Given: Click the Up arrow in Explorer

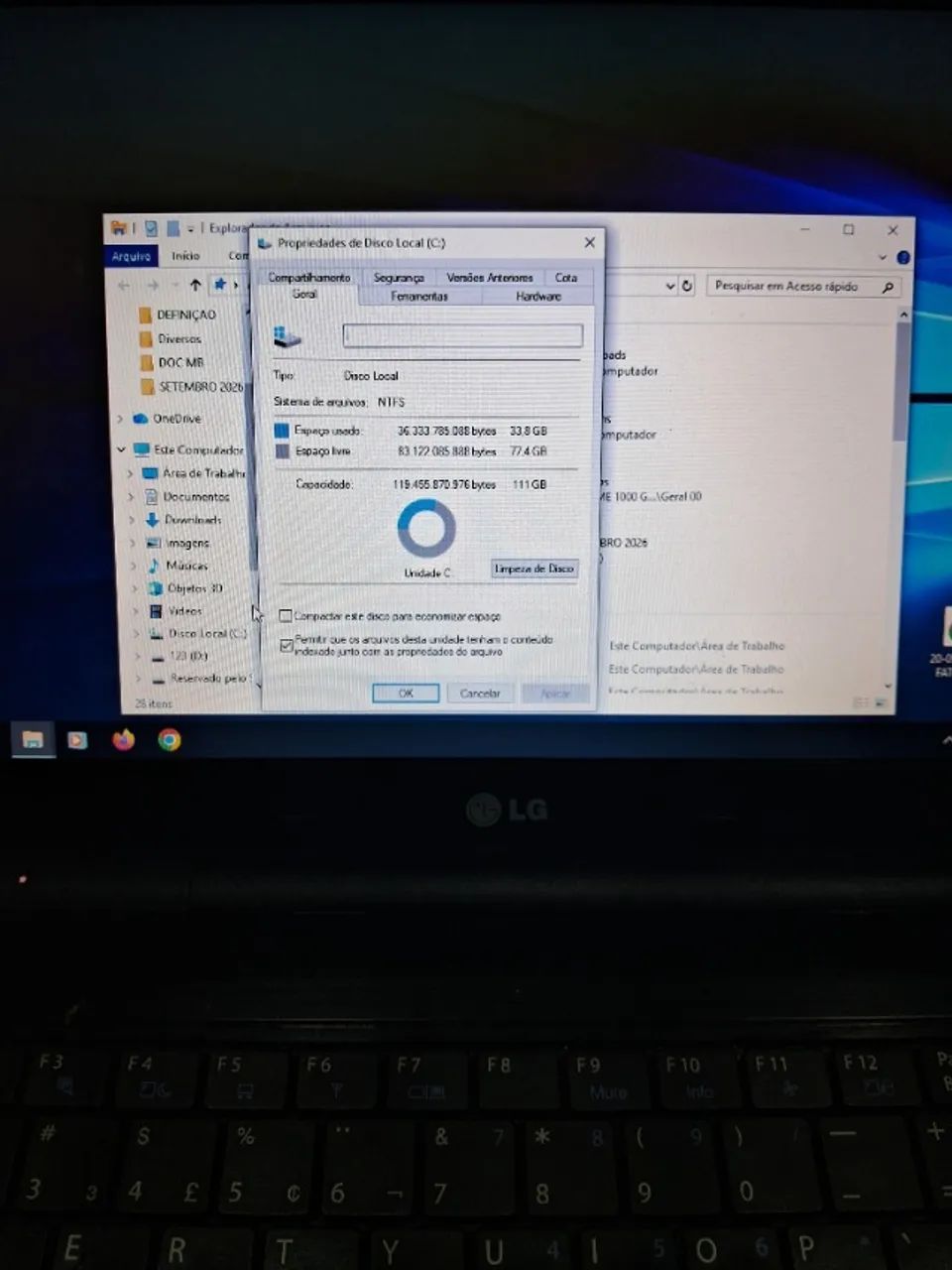Looking at the screenshot, I should pos(195,286).
